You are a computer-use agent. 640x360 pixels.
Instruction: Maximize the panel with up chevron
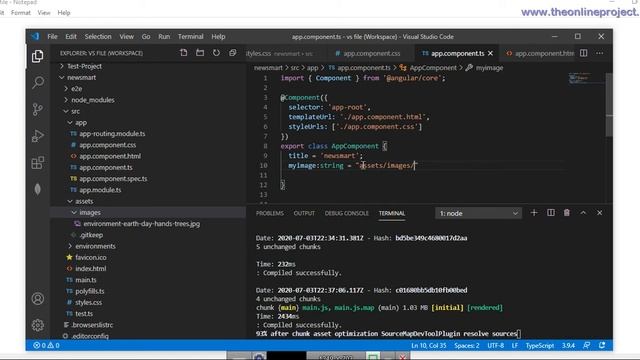pyautogui.click(x=583, y=213)
